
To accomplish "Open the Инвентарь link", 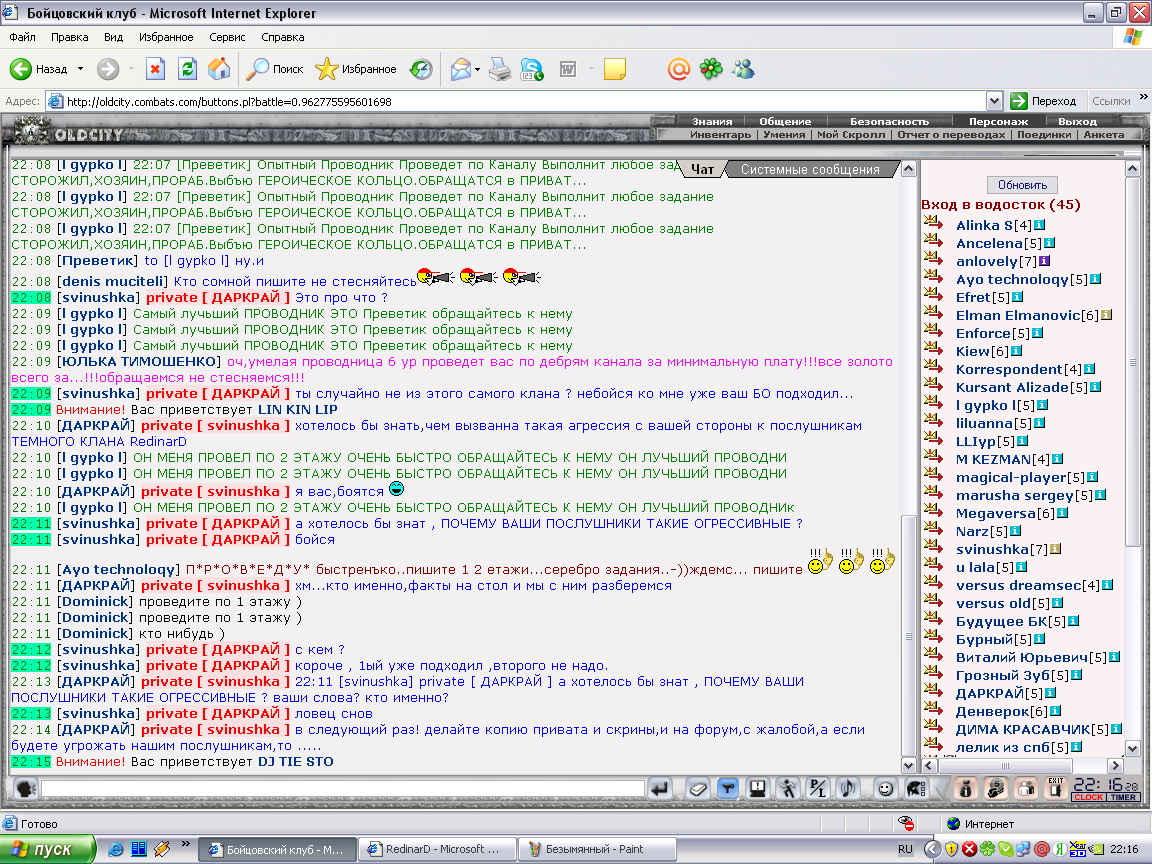I will tap(720, 134).
